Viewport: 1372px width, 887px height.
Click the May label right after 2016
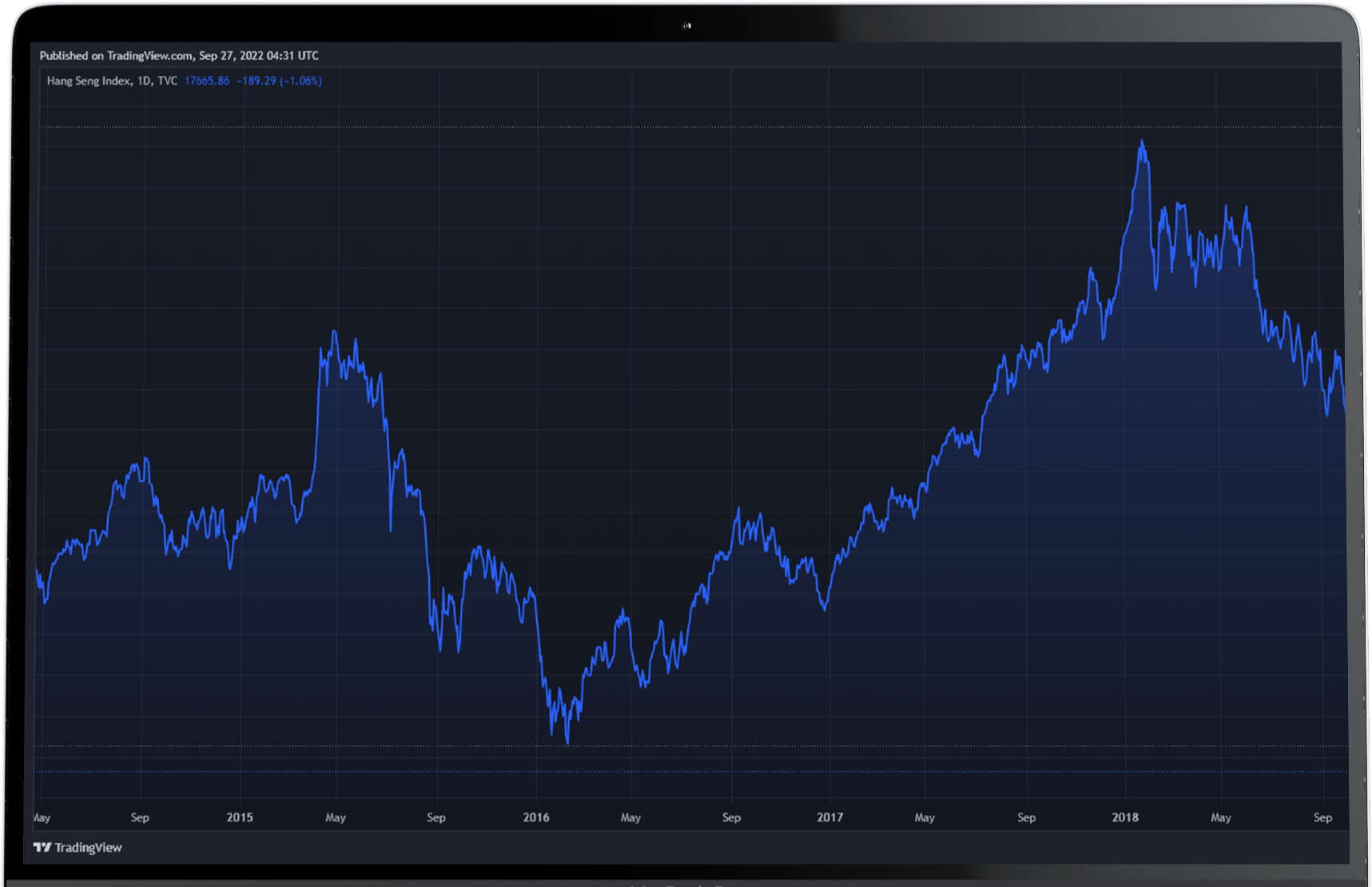coord(630,817)
